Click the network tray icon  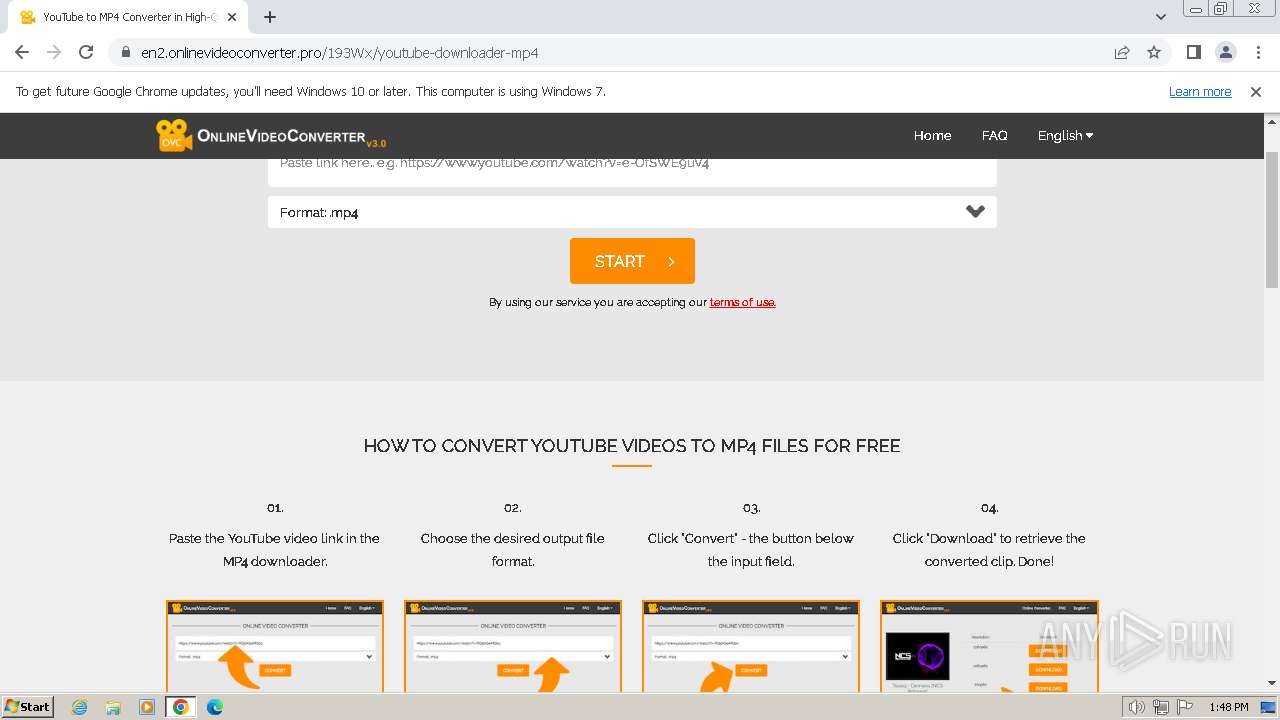click(x=1160, y=707)
